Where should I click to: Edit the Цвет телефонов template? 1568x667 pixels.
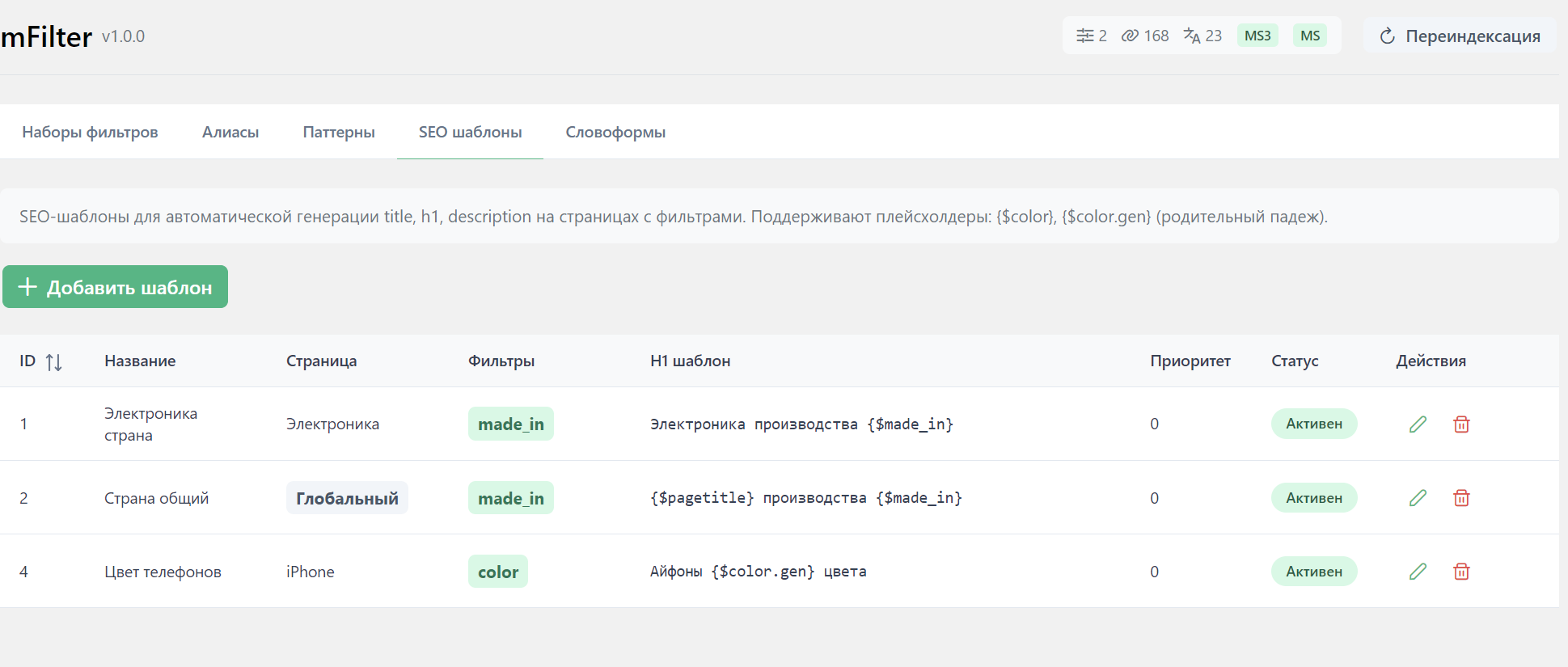(1418, 572)
